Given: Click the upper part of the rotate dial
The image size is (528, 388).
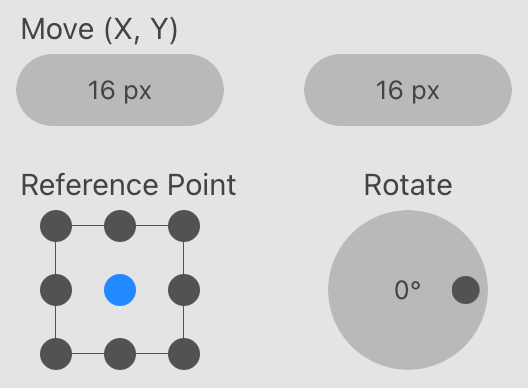Looking at the screenshot, I should coord(408,242).
